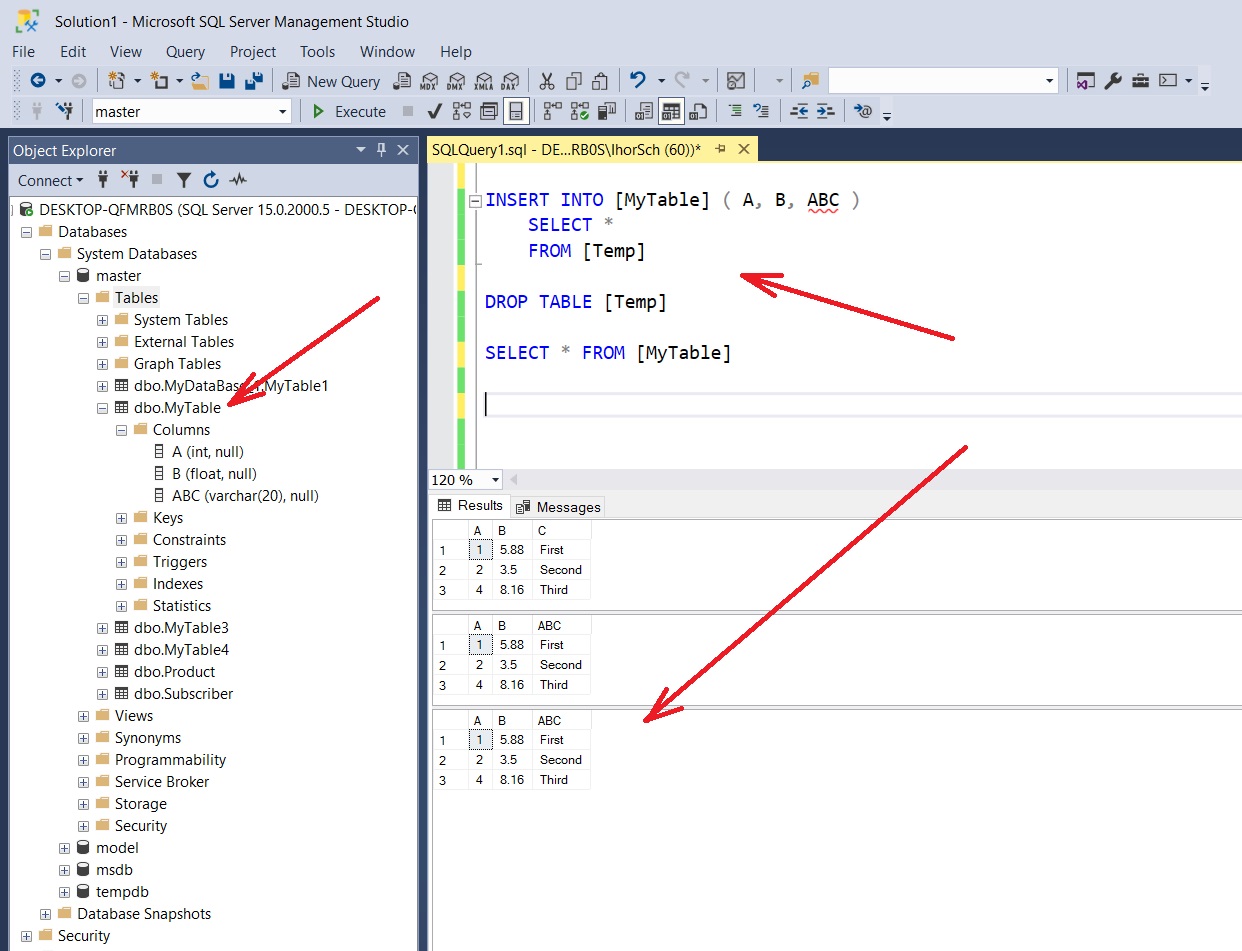Viewport: 1242px width, 951px height.
Task: Open the Query menu
Action: pos(185,52)
